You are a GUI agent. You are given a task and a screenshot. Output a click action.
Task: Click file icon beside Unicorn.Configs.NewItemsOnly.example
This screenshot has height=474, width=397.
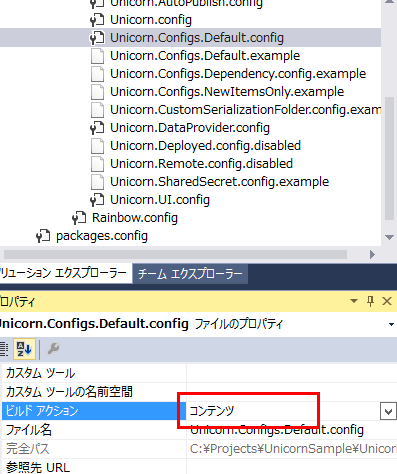98,92
